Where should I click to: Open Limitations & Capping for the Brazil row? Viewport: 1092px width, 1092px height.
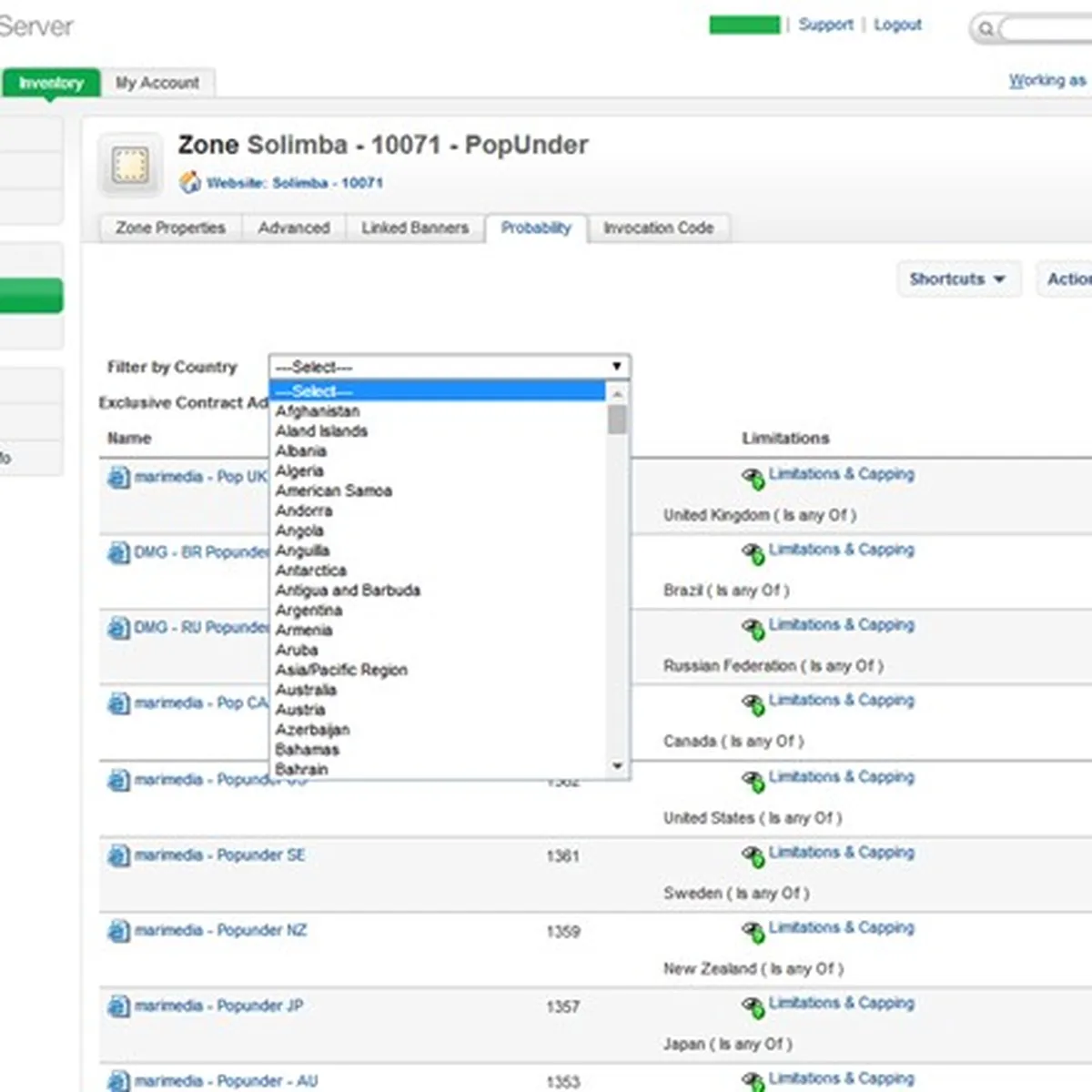tap(841, 550)
